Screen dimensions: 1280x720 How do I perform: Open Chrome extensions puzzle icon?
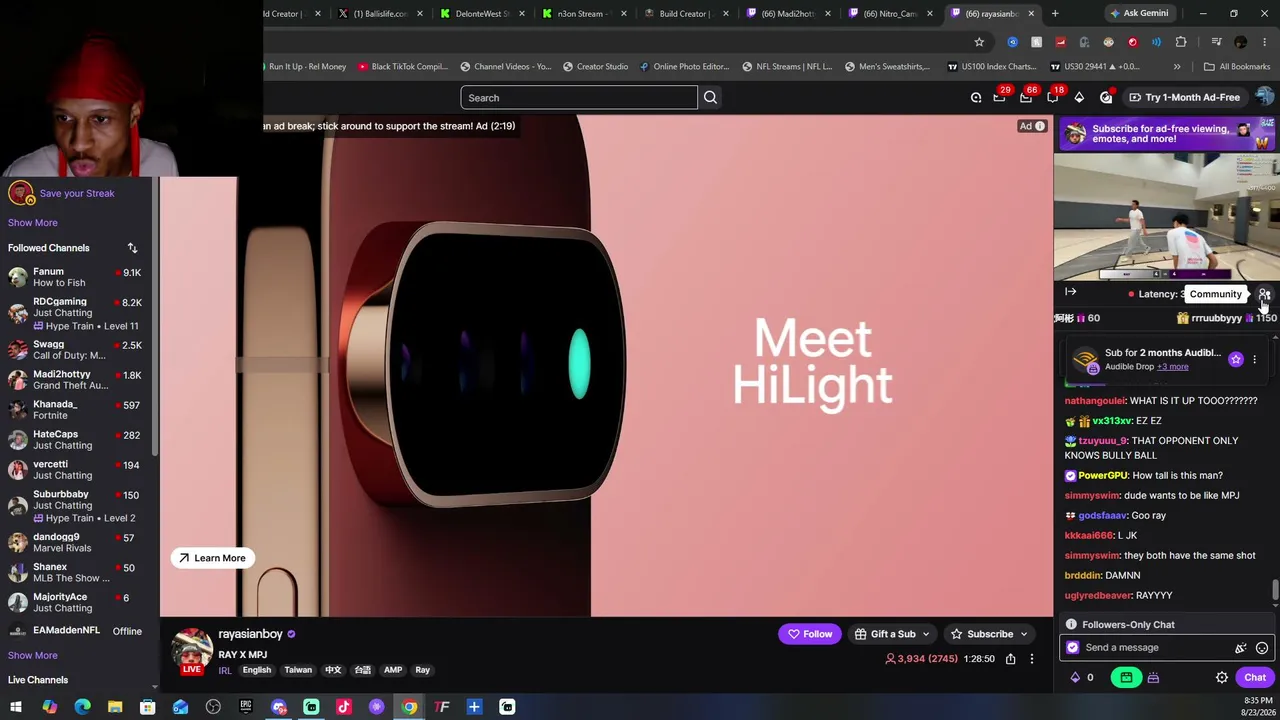click(1181, 42)
